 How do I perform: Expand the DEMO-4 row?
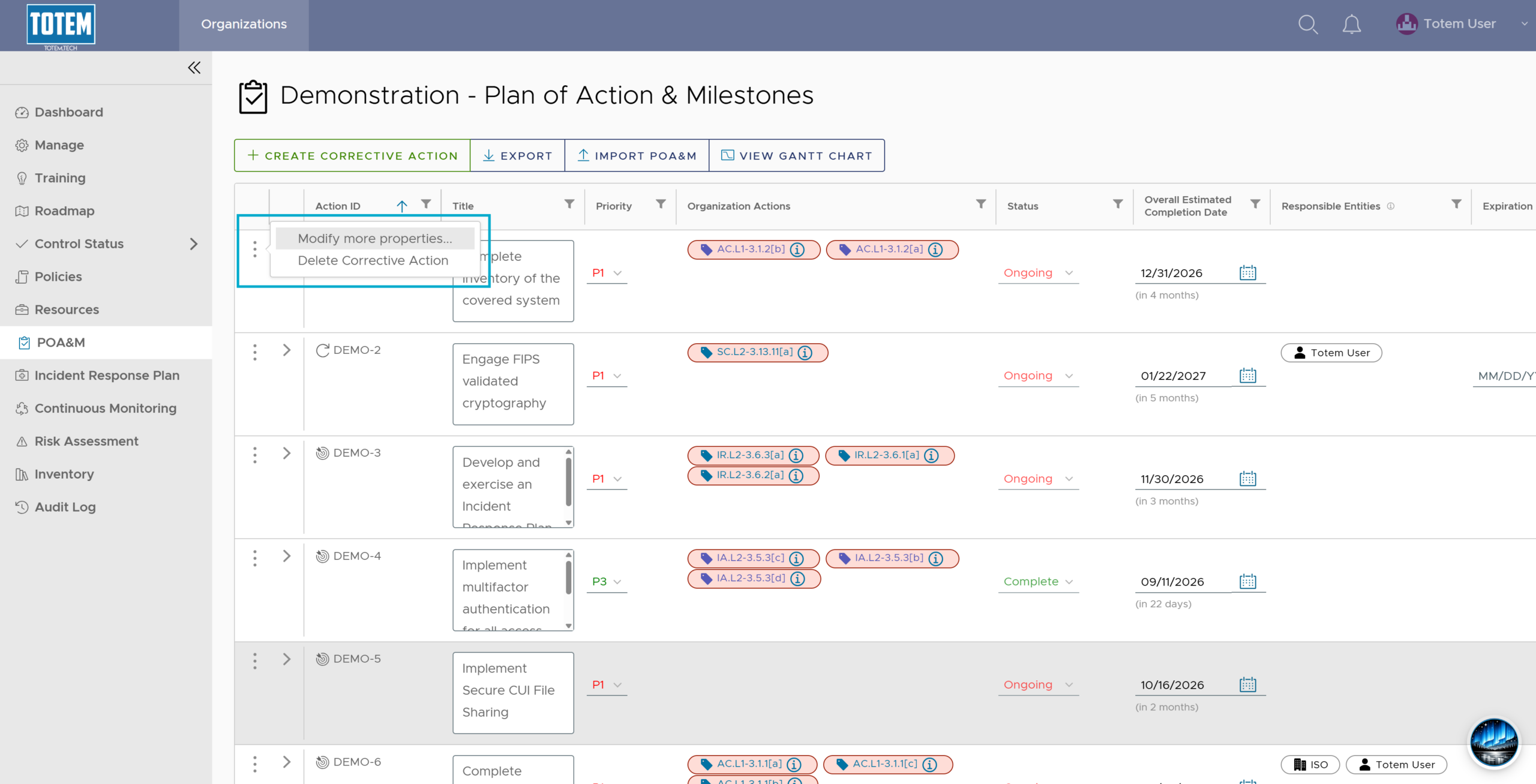click(x=287, y=556)
